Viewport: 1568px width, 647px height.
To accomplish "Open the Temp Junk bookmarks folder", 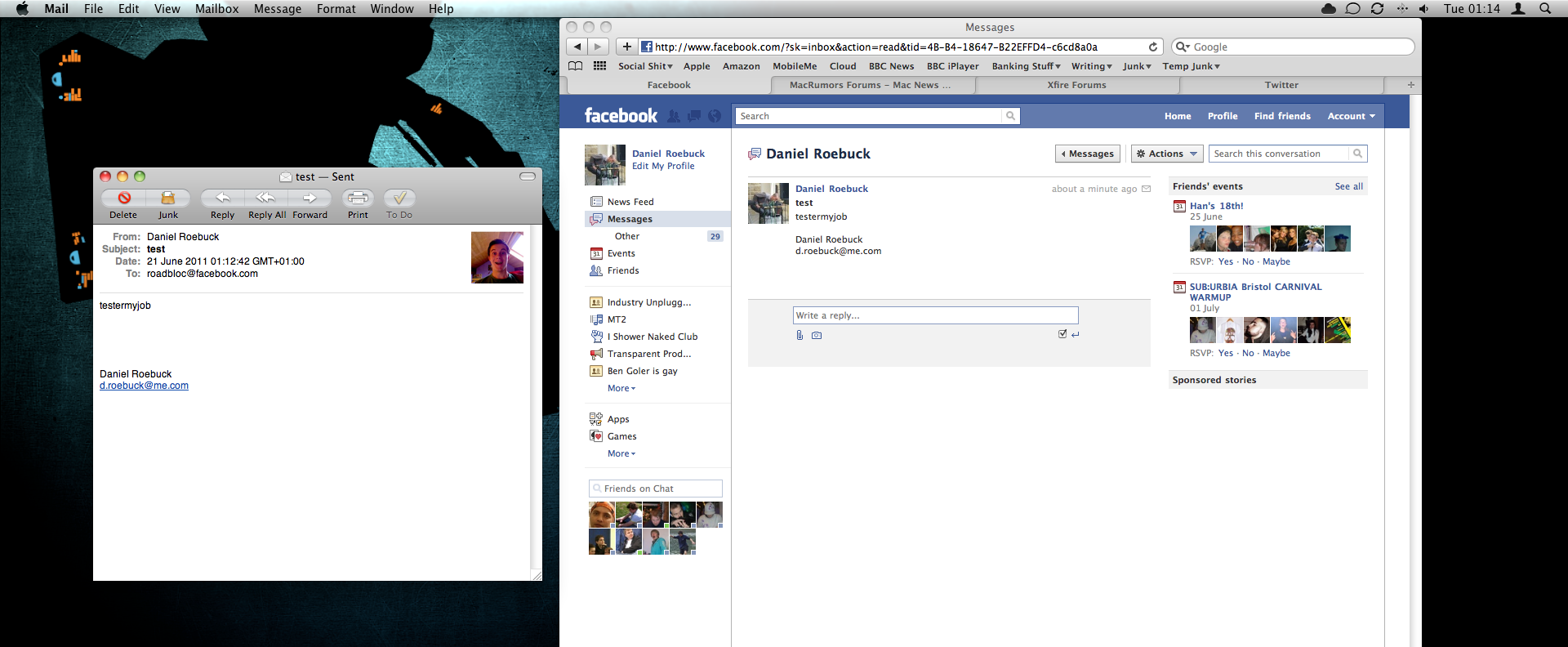I will (1191, 66).
